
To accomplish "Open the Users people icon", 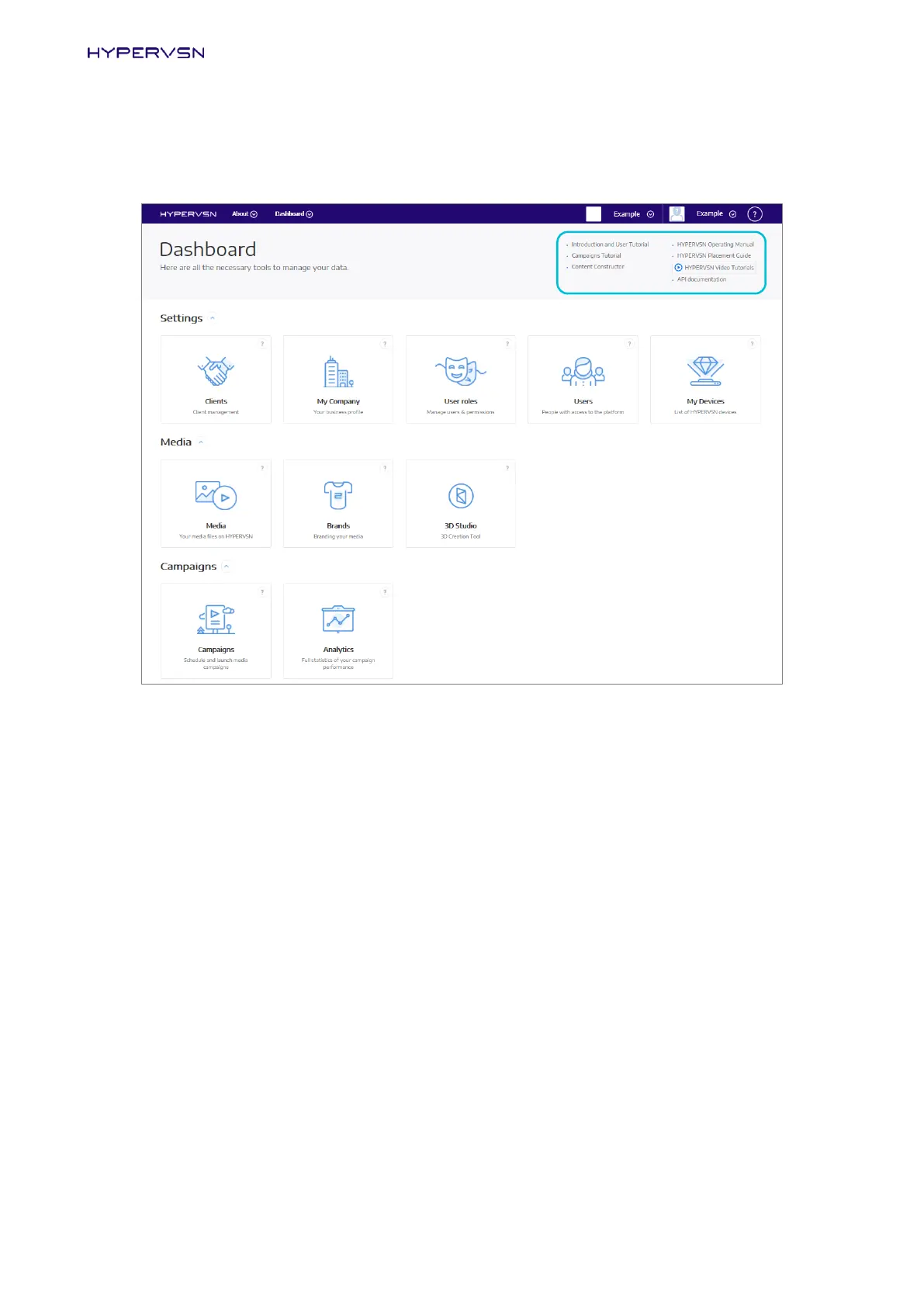I will [x=583, y=372].
